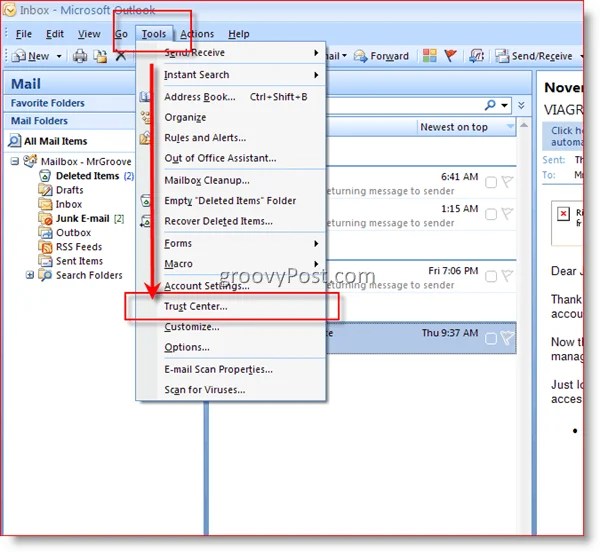Select the Deleted Items folder
Viewport: 600px width, 552px height.
coord(87,176)
